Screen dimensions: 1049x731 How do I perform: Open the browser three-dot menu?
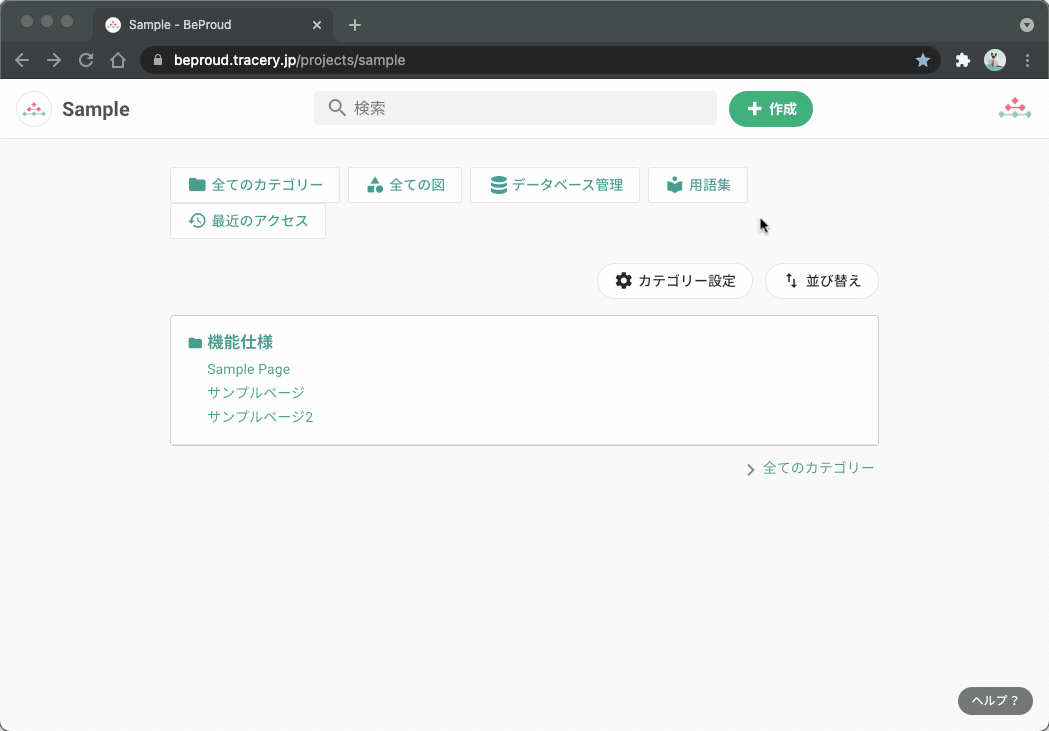click(1028, 60)
